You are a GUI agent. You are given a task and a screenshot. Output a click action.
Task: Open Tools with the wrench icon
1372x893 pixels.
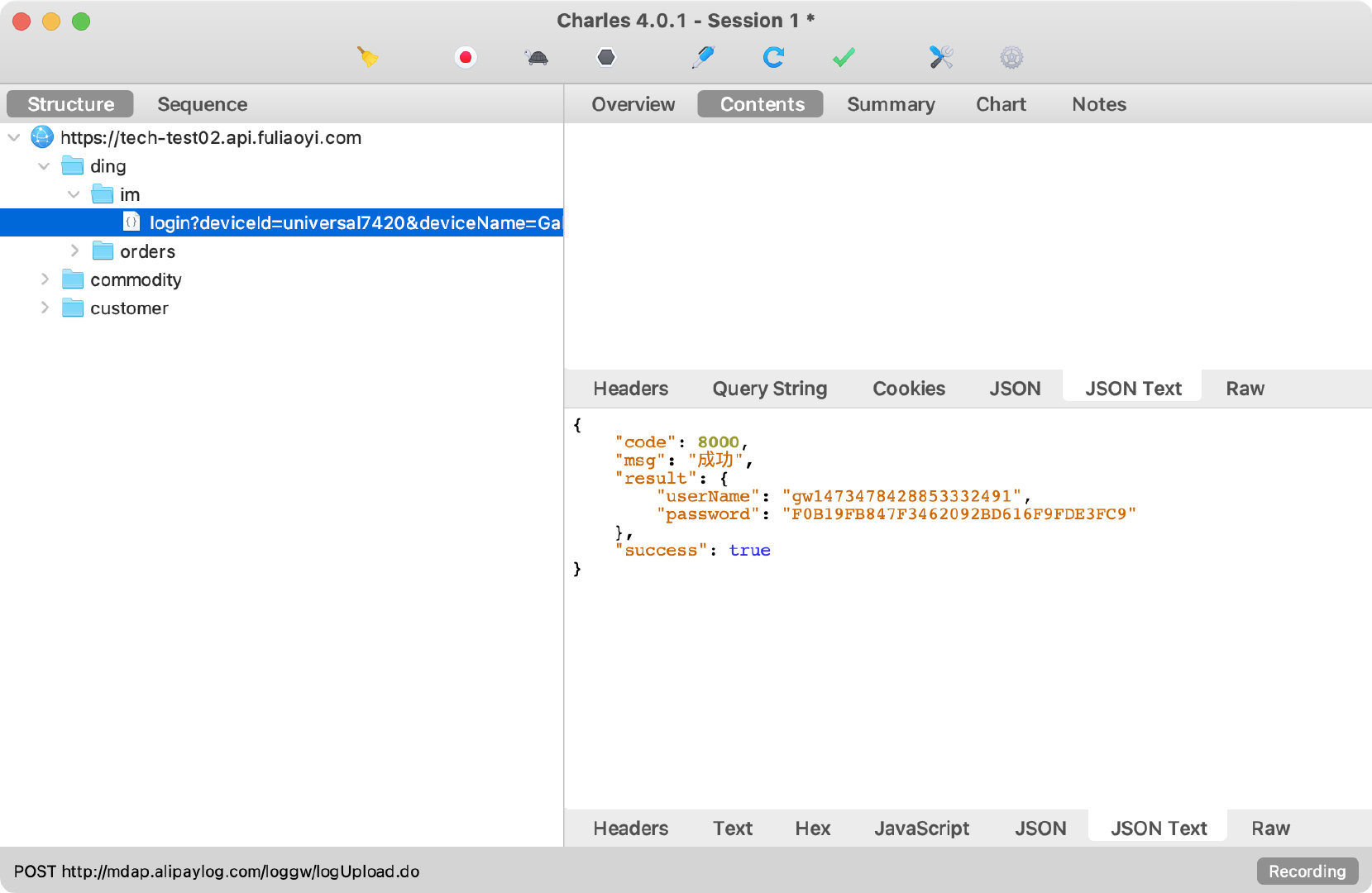(x=941, y=57)
